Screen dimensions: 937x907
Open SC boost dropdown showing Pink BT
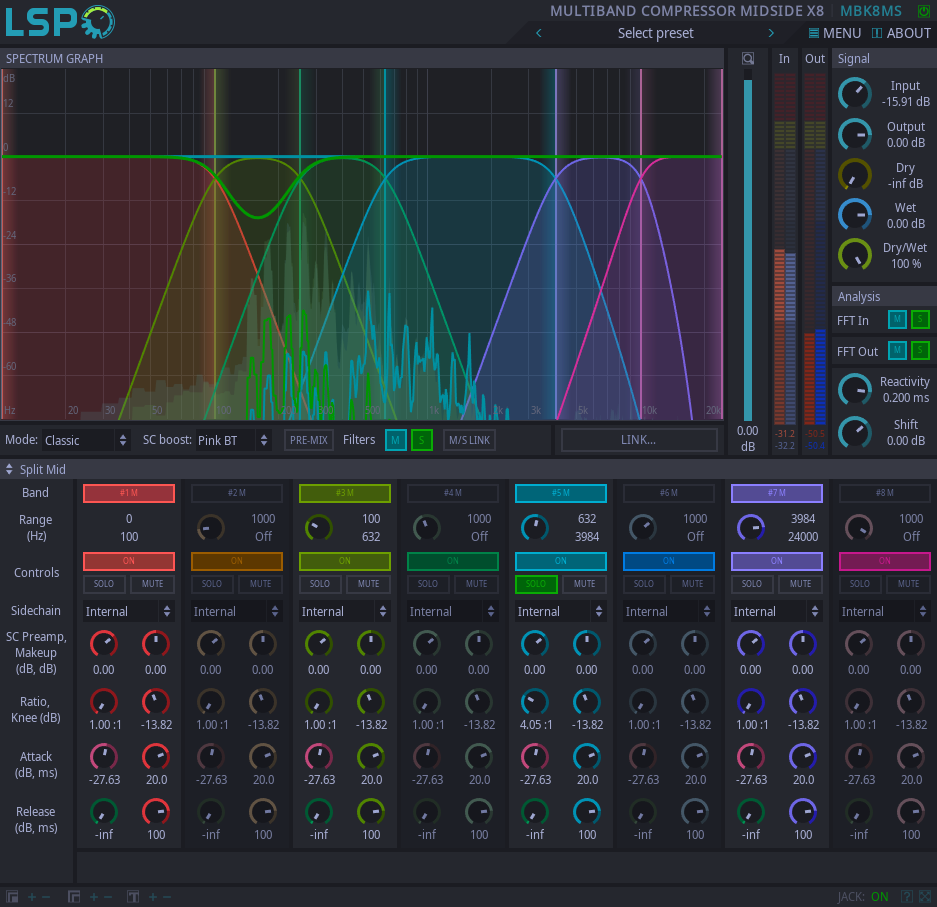pyautogui.click(x=232, y=440)
